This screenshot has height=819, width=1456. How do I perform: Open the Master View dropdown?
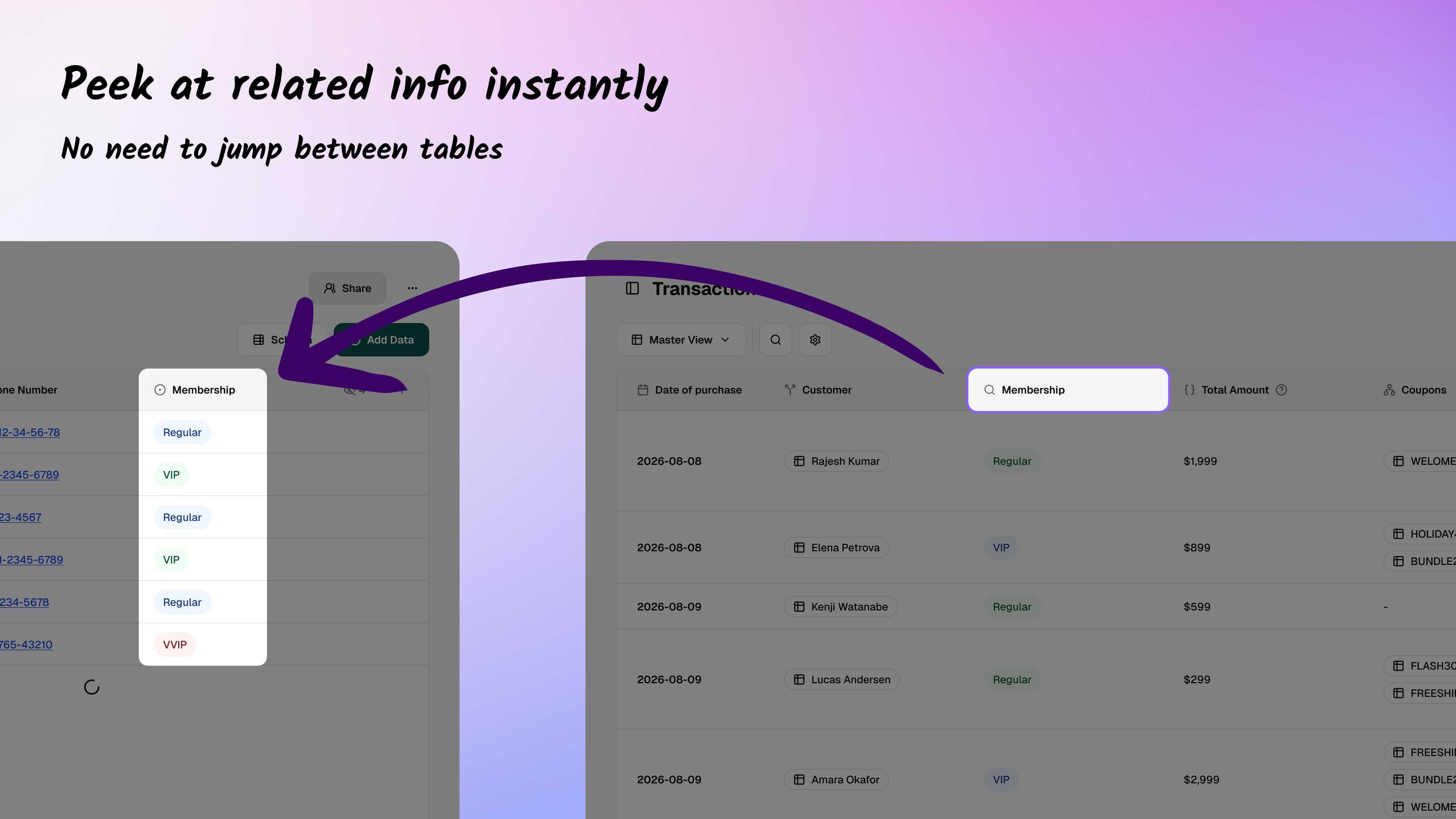pos(681,340)
